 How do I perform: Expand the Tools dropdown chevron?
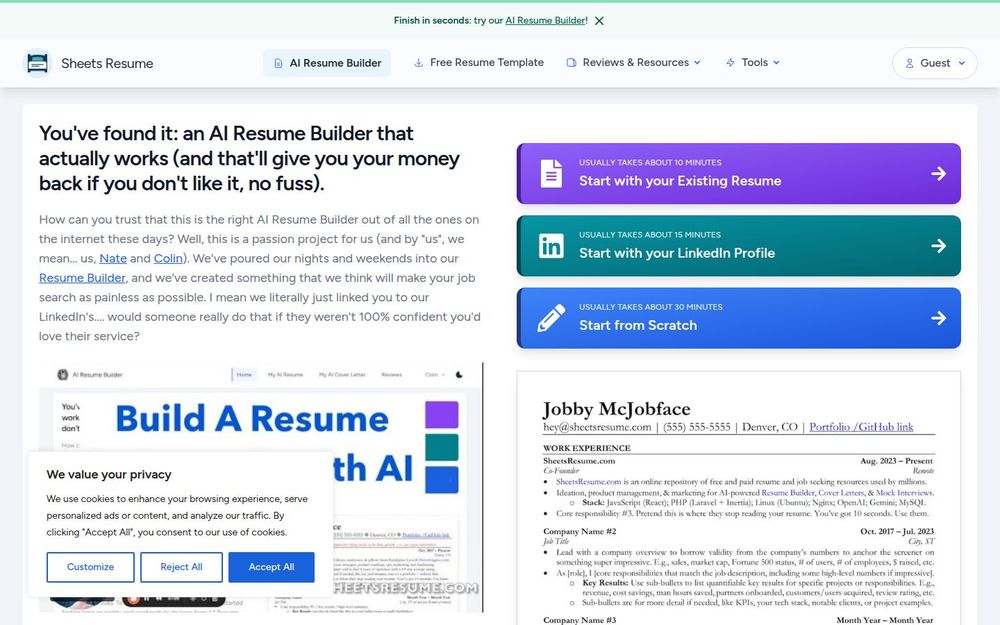[776, 62]
